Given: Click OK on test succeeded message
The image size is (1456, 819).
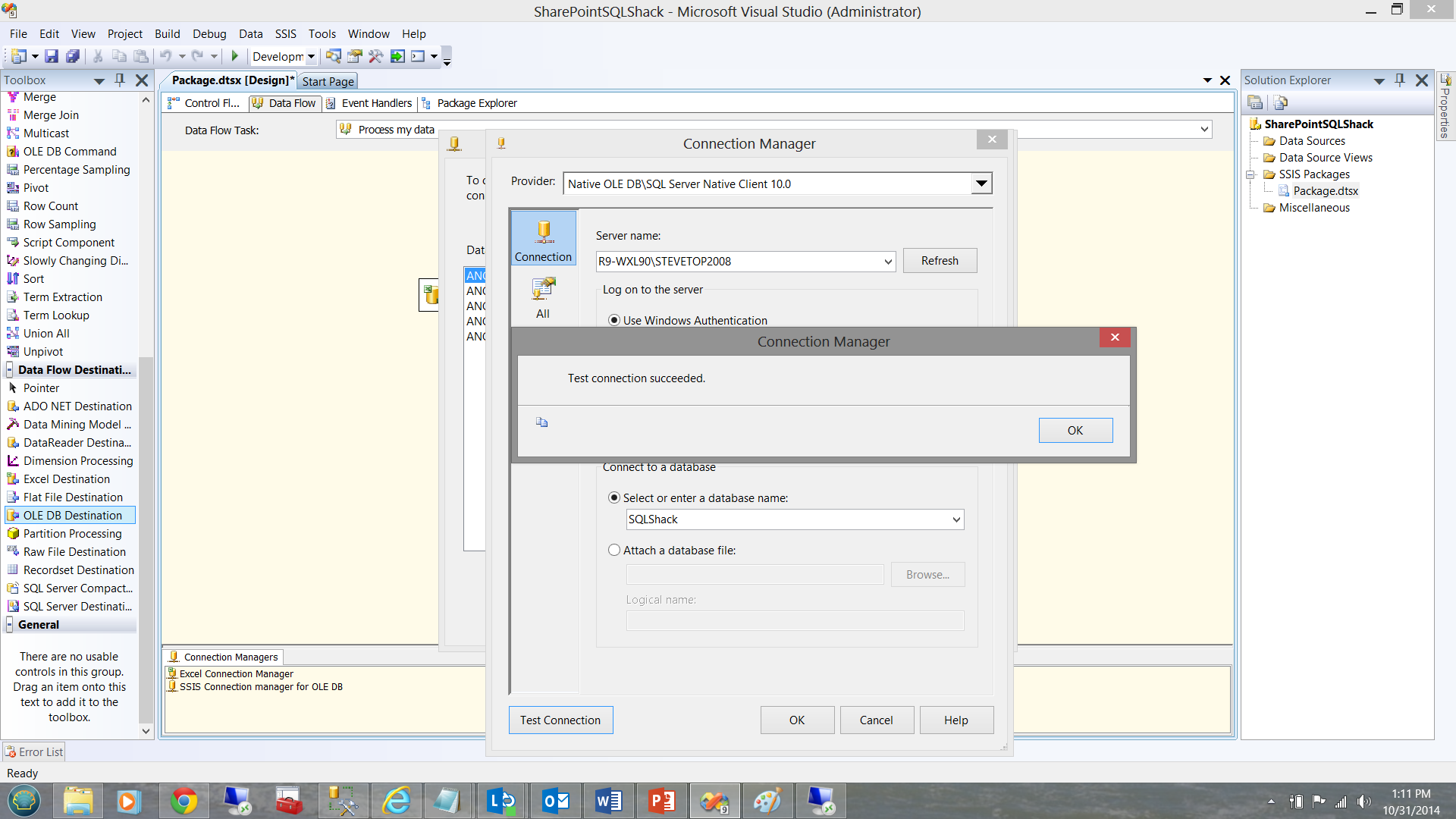Looking at the screenshot, I should pos(1075,431).
